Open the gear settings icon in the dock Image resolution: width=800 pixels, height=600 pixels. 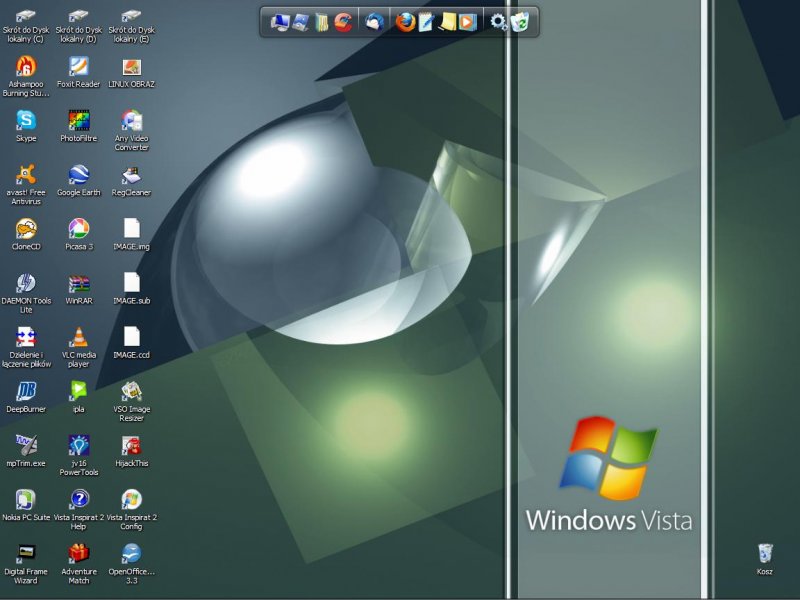click(498, 22)
